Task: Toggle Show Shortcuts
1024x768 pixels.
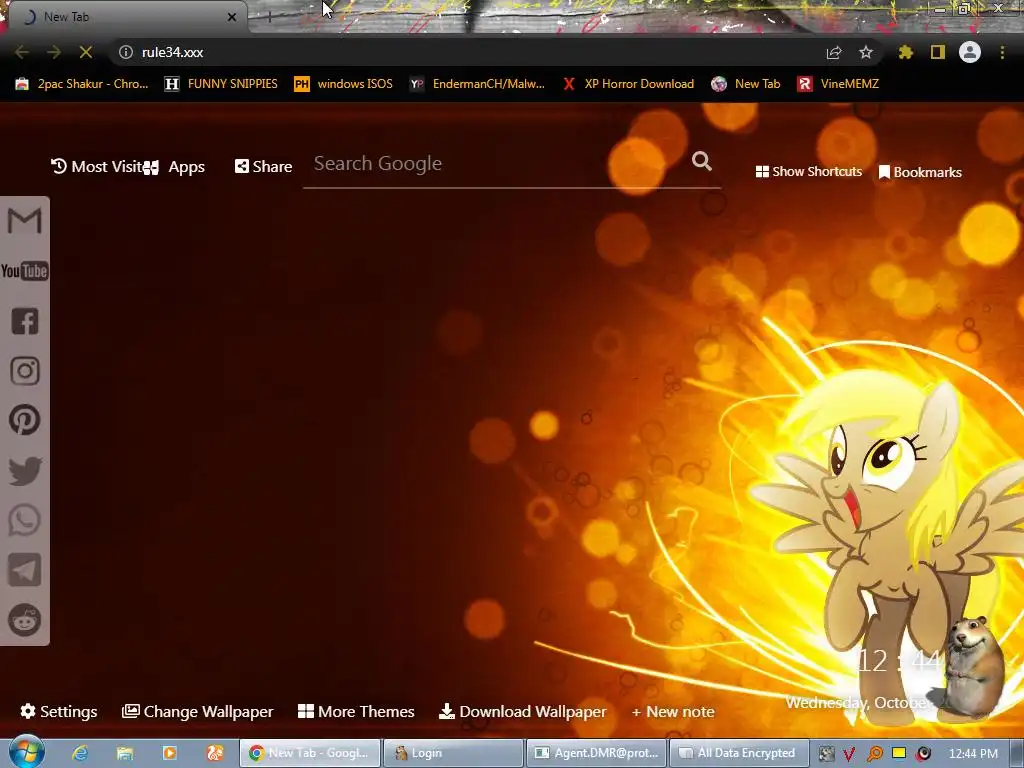Action: coord(808,172)
